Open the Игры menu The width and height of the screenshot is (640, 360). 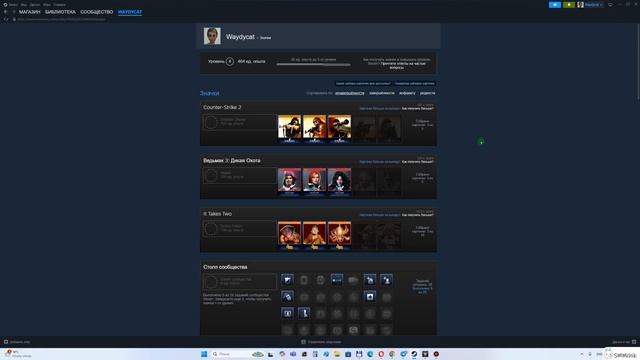click(x=47, y=4)
